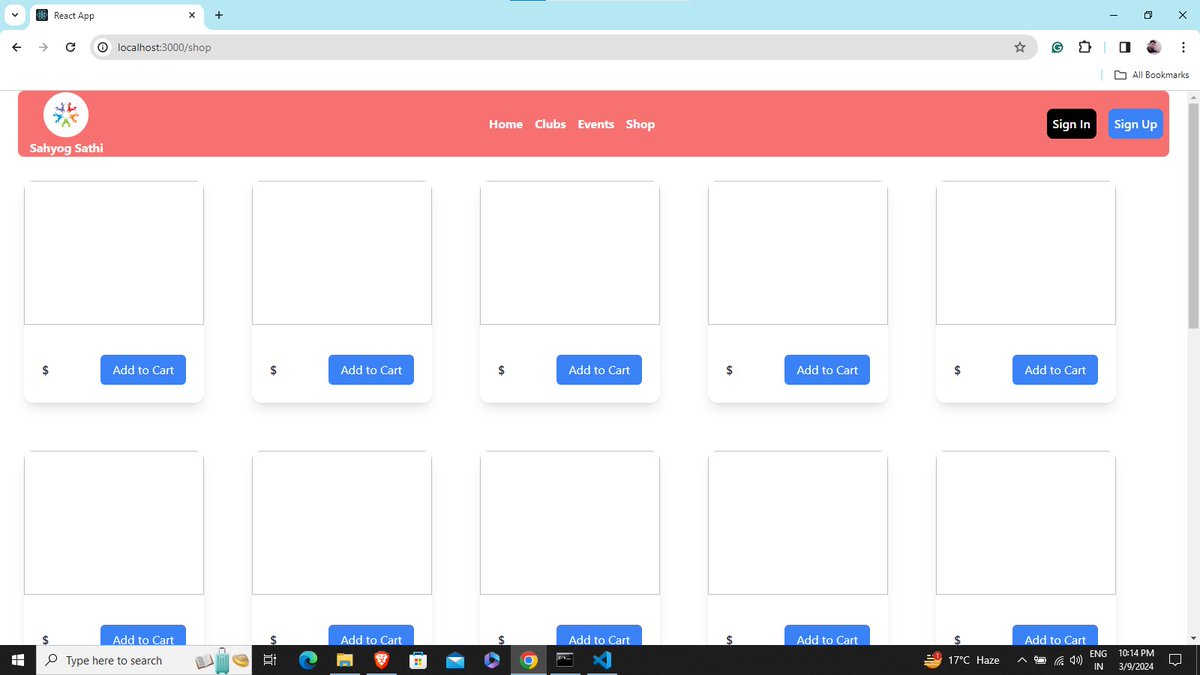Click the taskbar search box
Screen dimensions: 1200x675
146,660
